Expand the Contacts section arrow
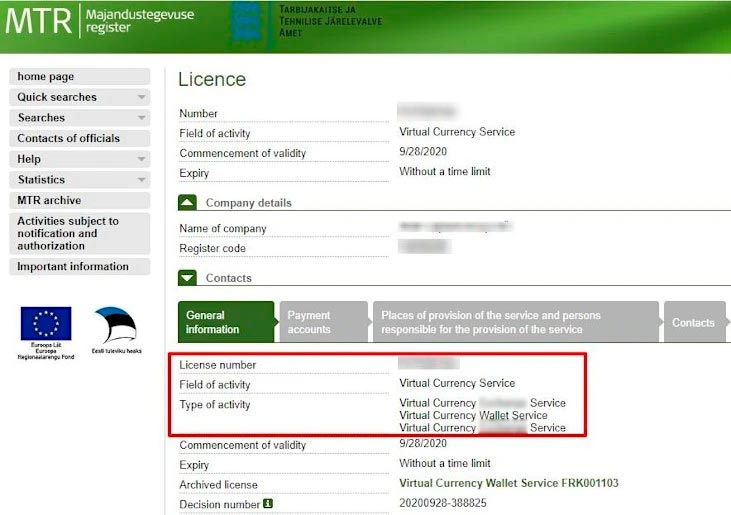 [188, 278]
